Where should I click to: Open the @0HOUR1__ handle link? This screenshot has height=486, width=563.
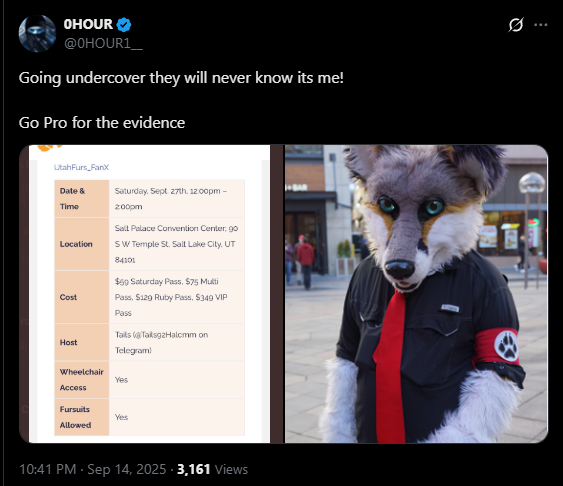[x=103, y=43]
